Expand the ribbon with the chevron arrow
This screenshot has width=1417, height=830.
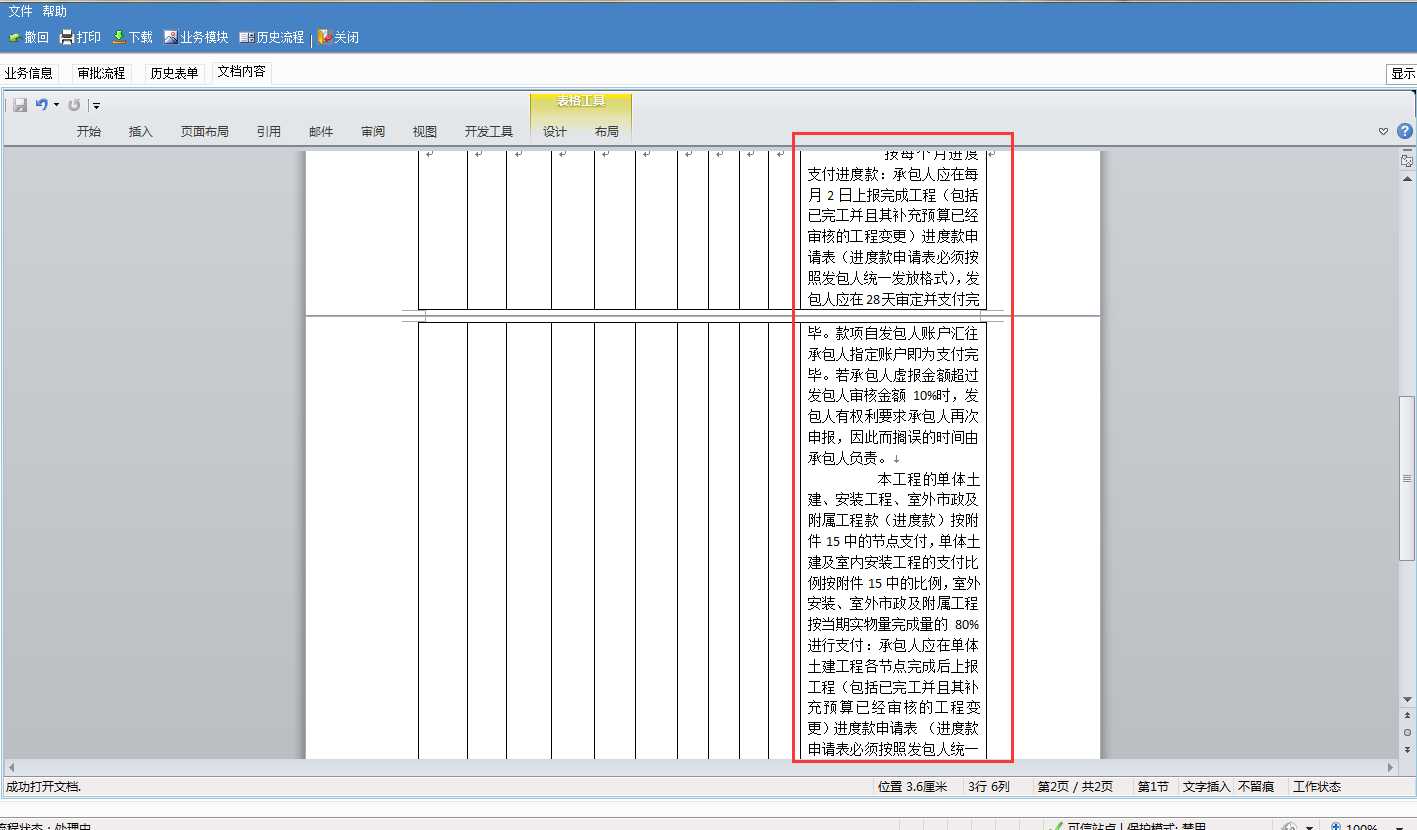[x=1384, y=131]
